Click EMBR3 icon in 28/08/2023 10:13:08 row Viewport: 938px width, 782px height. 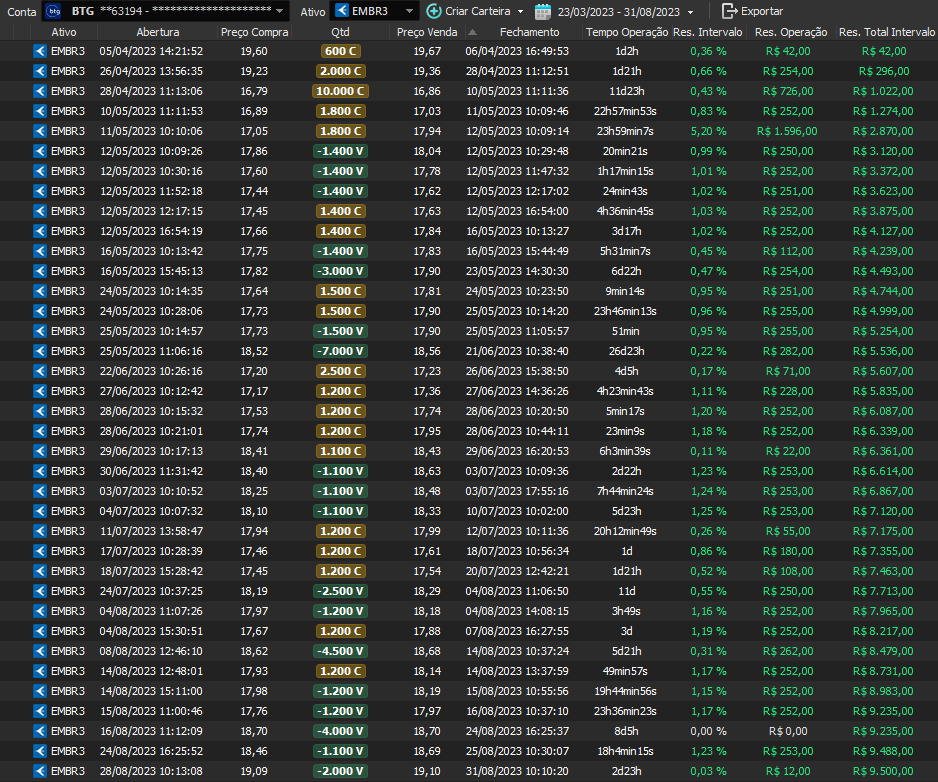coord(40,771)
